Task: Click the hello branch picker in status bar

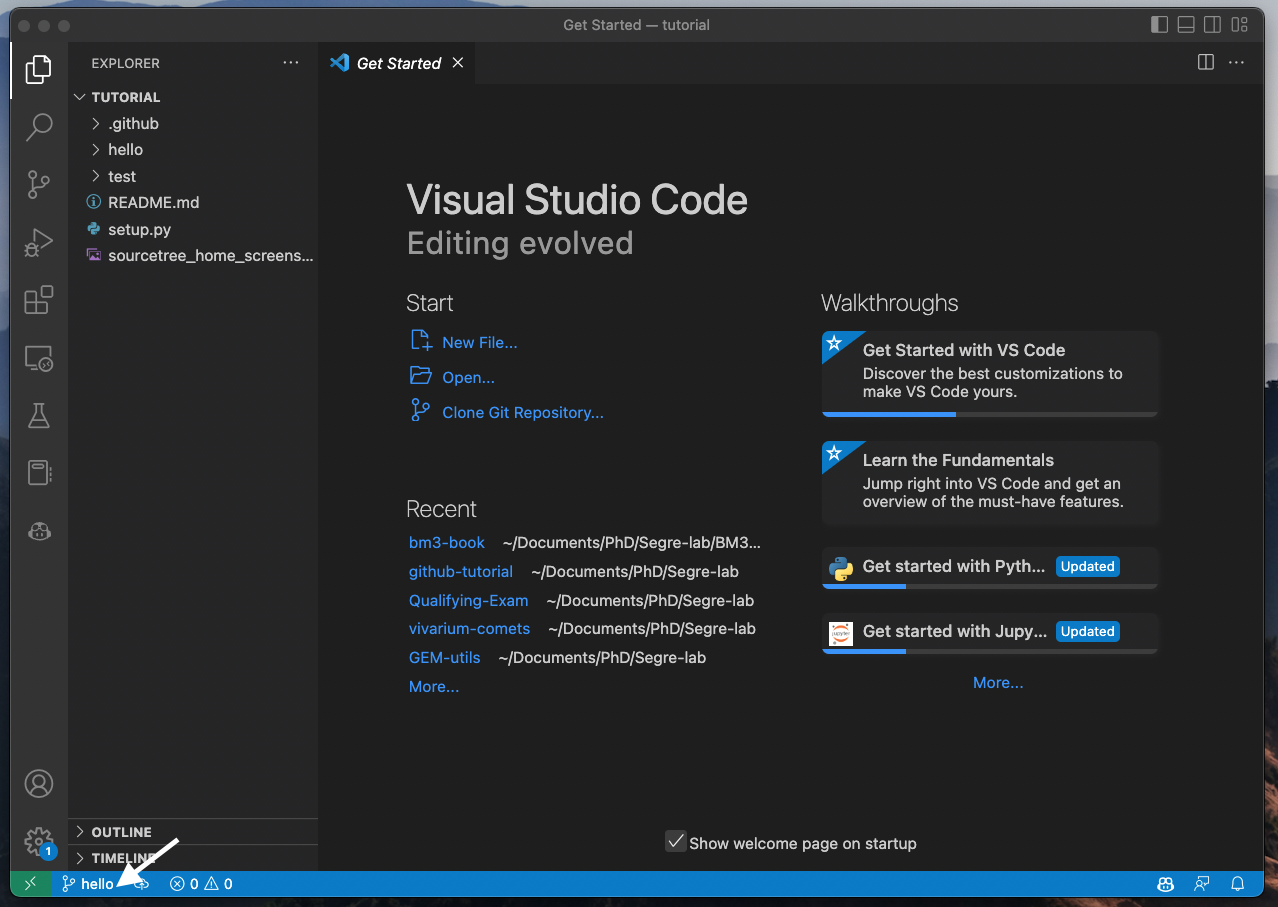Action: (x=88, y=884)
